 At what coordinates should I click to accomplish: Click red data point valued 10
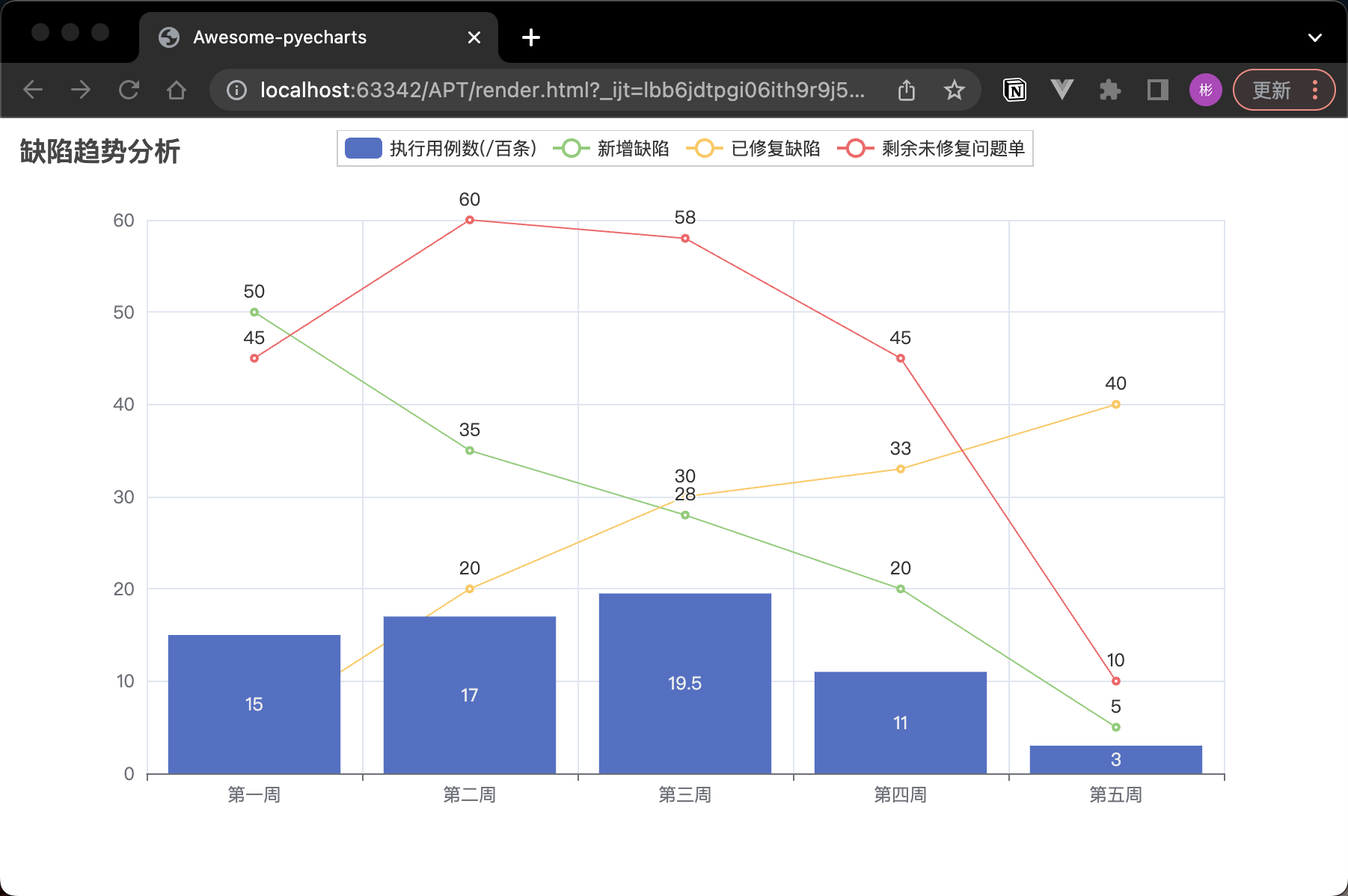[x=1116, y=681]
